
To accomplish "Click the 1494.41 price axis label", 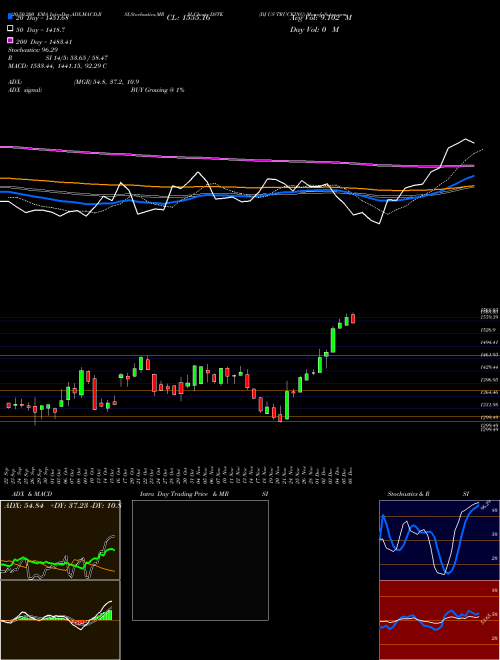I will pos(489,343).
